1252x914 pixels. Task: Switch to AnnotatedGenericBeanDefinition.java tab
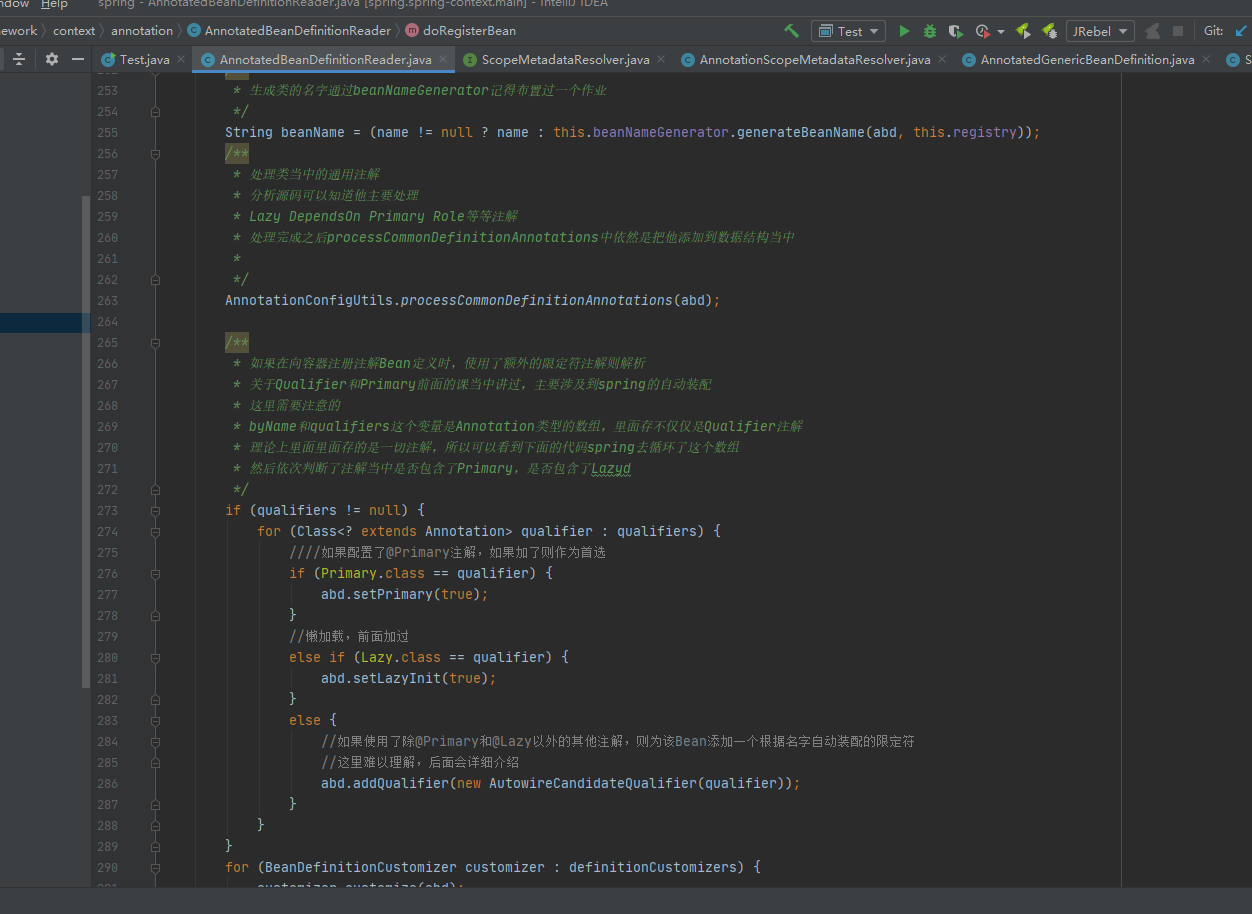point(1087,60)
